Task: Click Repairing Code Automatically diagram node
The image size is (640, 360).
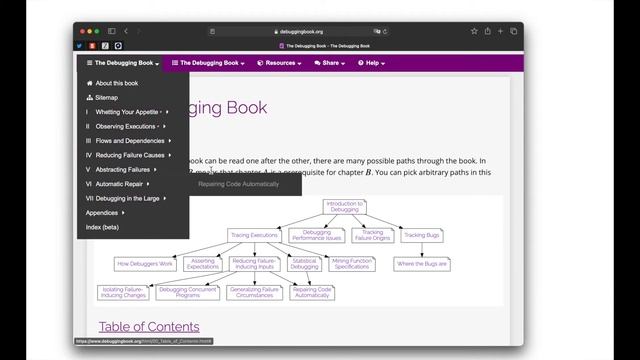Action: 312,292
